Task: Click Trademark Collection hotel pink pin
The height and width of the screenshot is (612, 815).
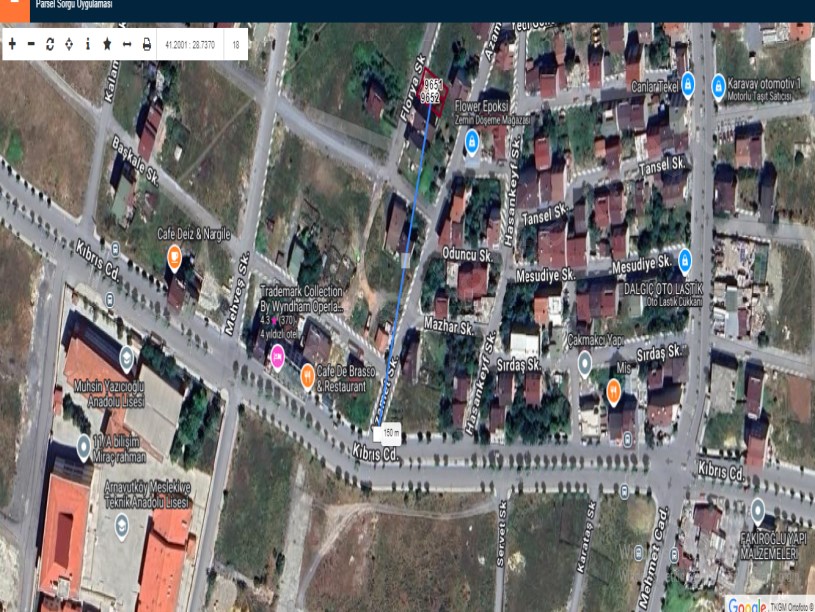Action: point(278,358)
